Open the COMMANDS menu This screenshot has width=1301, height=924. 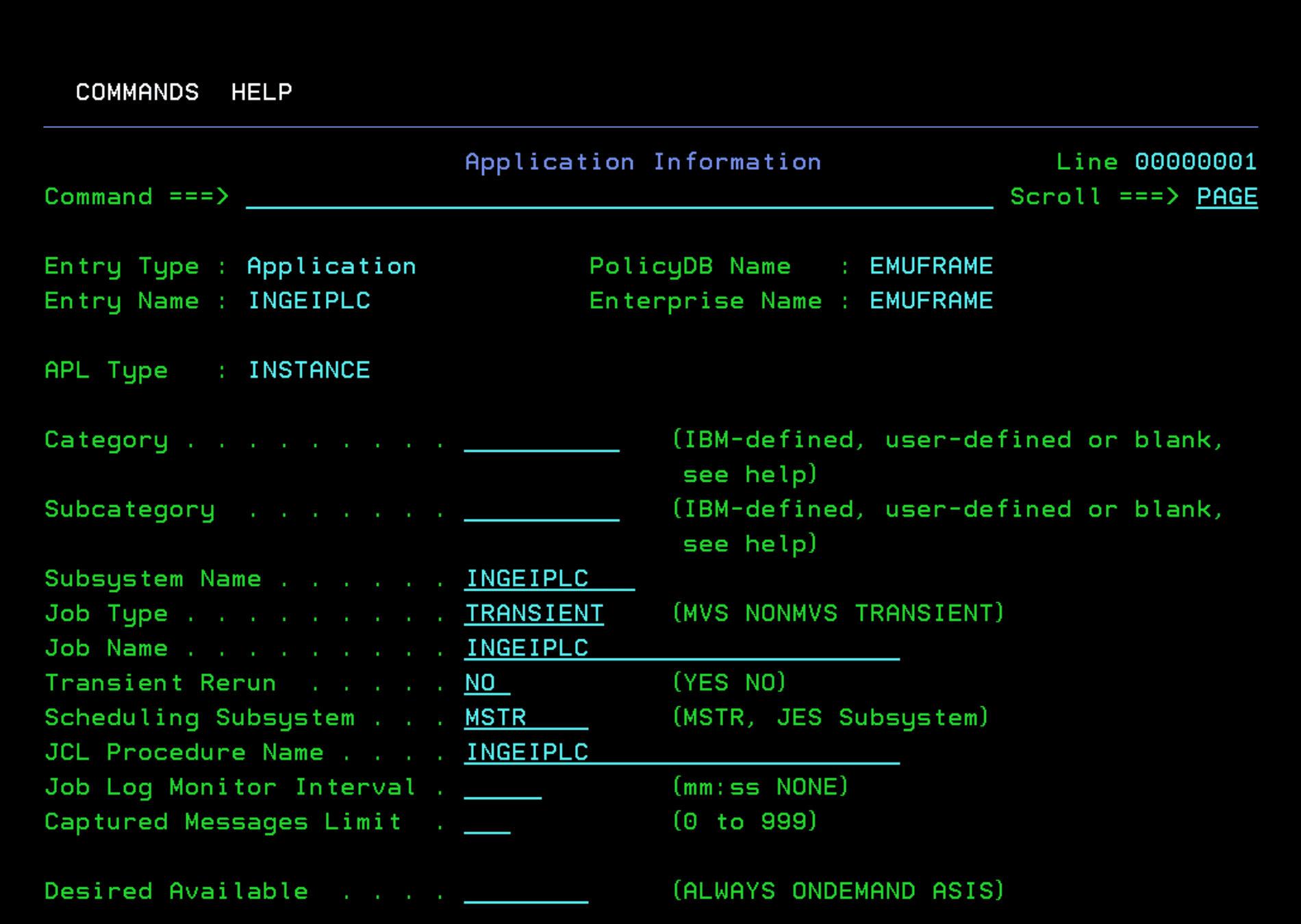point(136,92)
